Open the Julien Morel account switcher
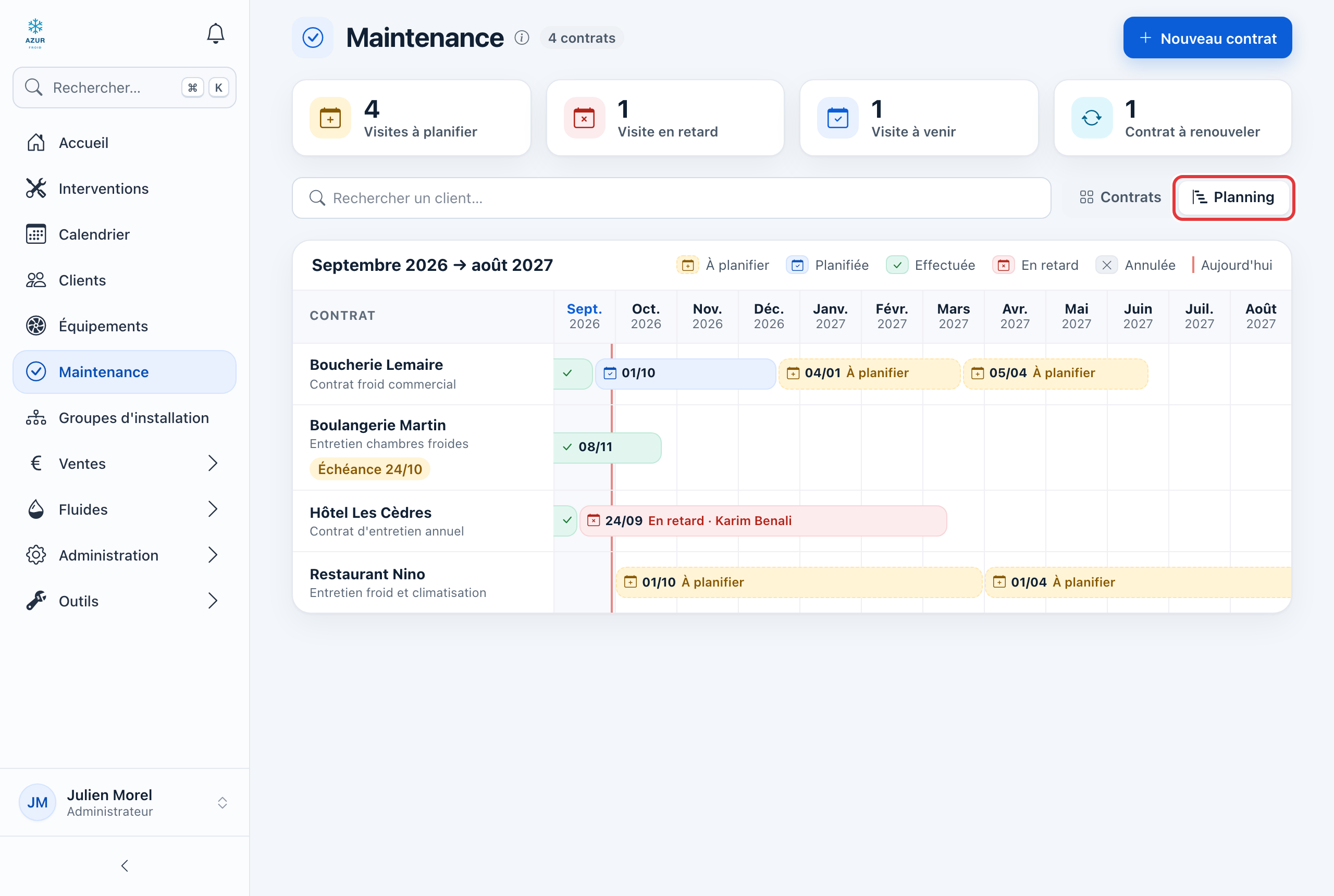 coord(125,802)
